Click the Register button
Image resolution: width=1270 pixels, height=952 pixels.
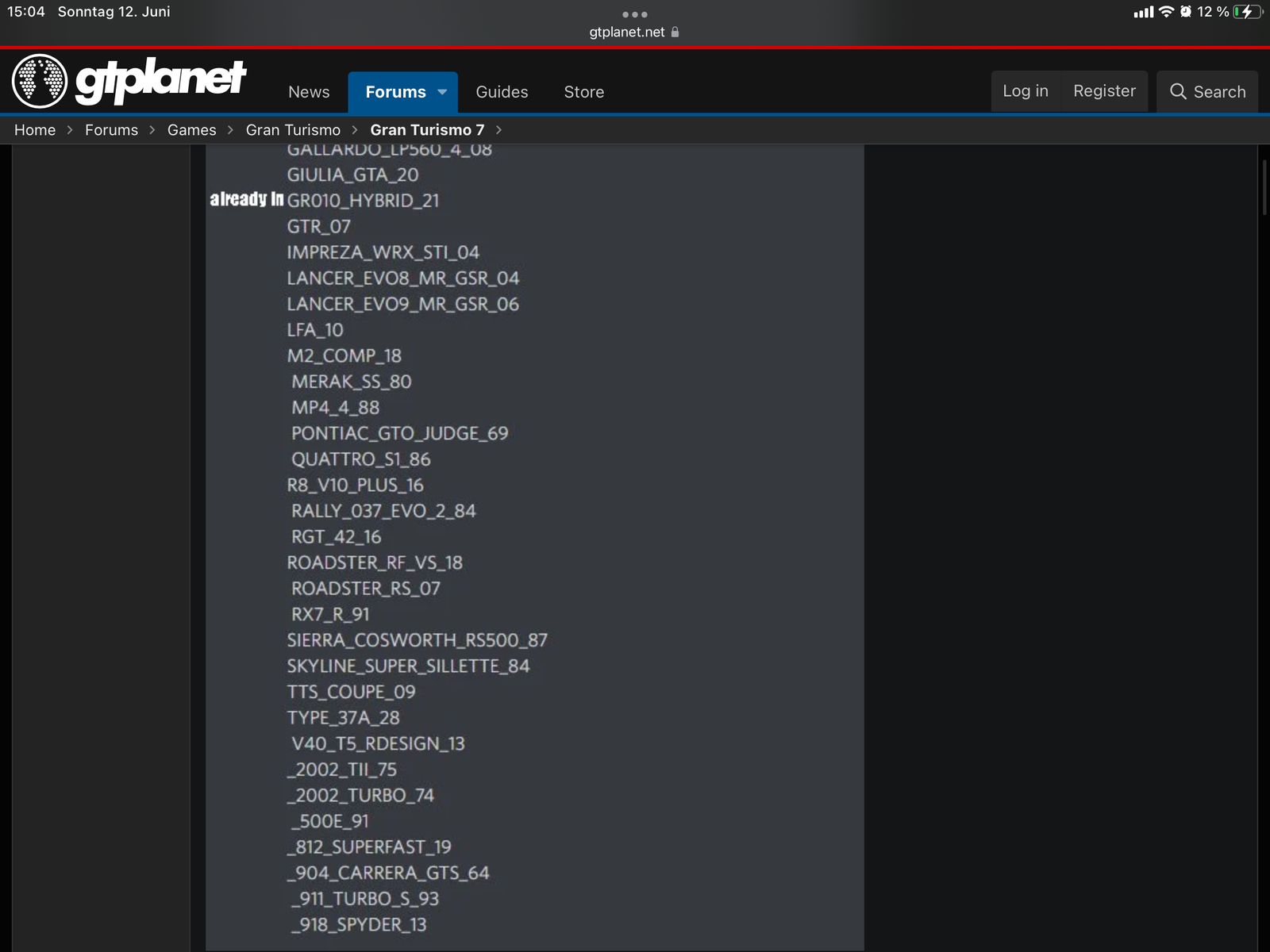coord(1104,91)
